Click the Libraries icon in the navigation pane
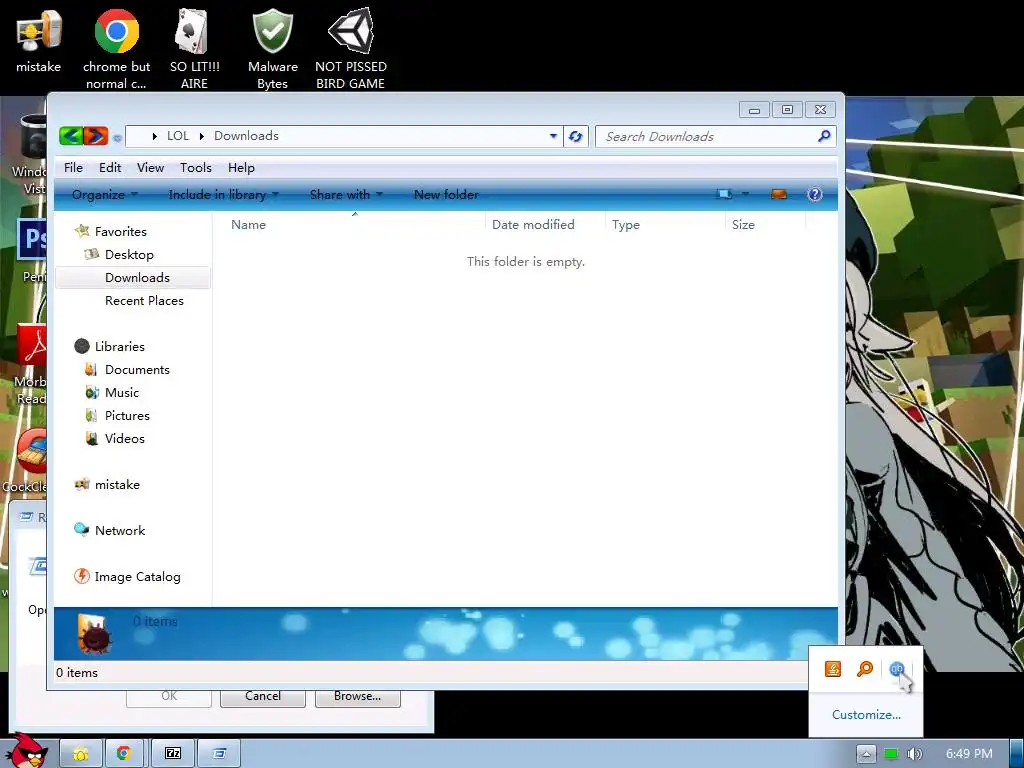Image resolution: width=1024 pixels, height=768 pixels. [x=82, y=346]
